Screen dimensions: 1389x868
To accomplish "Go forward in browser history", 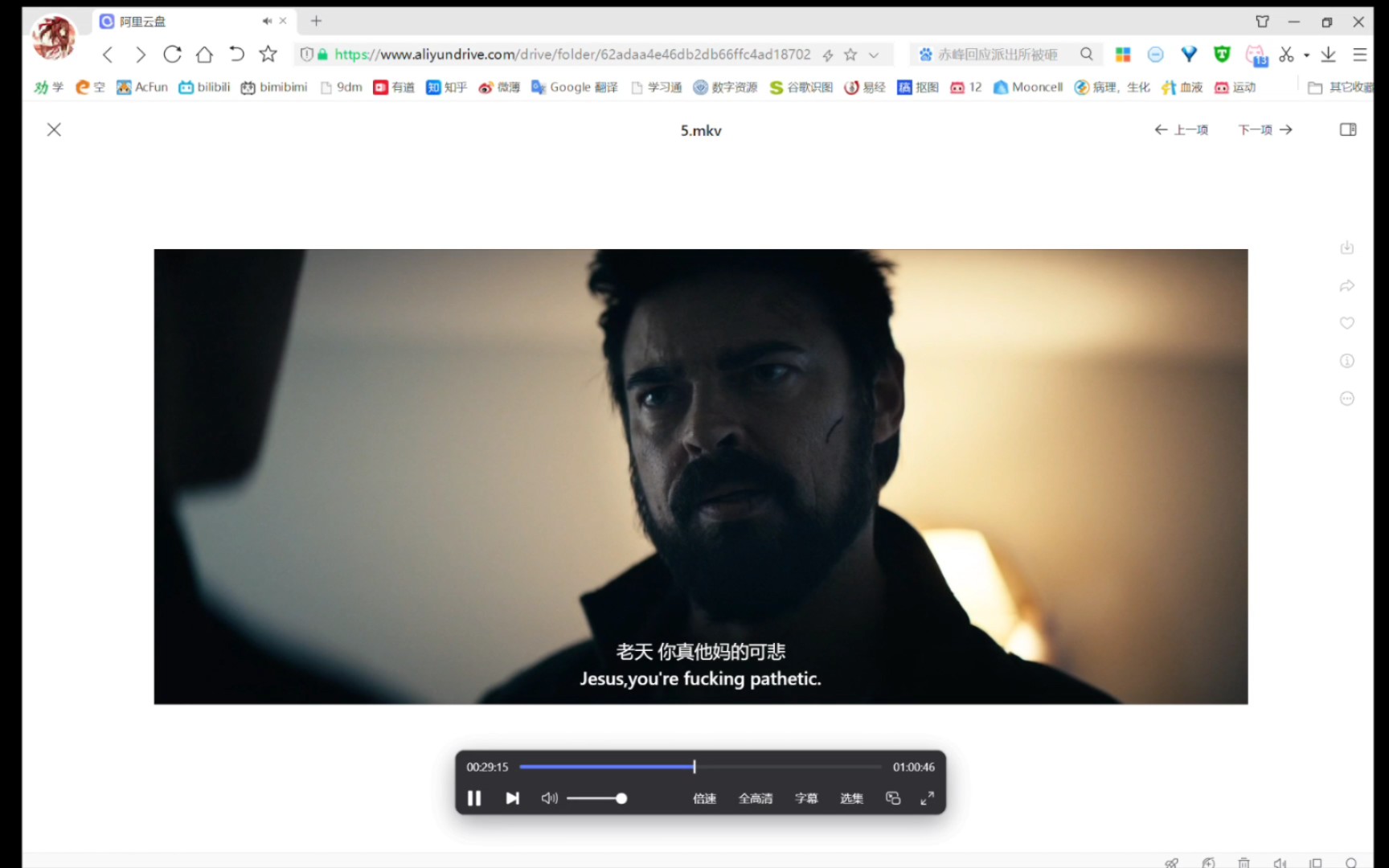I will point(141,54).
